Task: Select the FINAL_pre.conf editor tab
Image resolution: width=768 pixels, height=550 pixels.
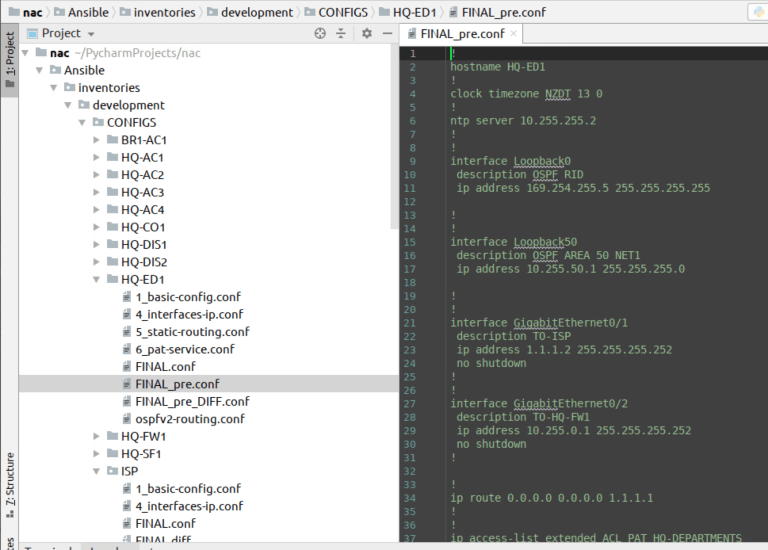Action: (462, 34)
